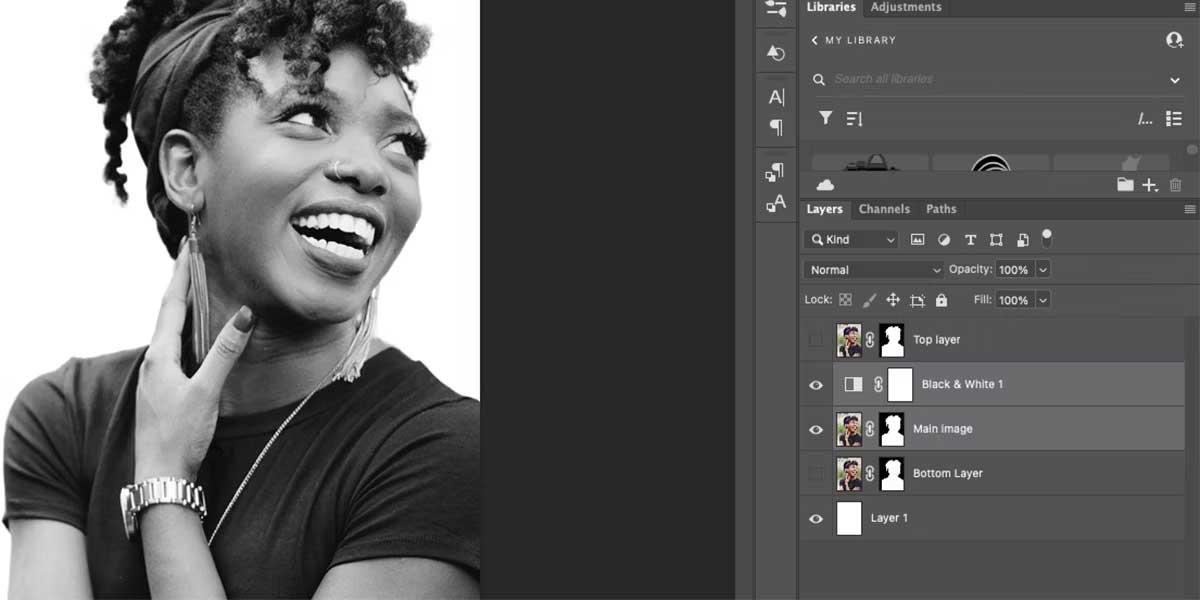Switch to the Channels tab
The width and height of the screenshot is (1200, 600).
pos(884,209)
